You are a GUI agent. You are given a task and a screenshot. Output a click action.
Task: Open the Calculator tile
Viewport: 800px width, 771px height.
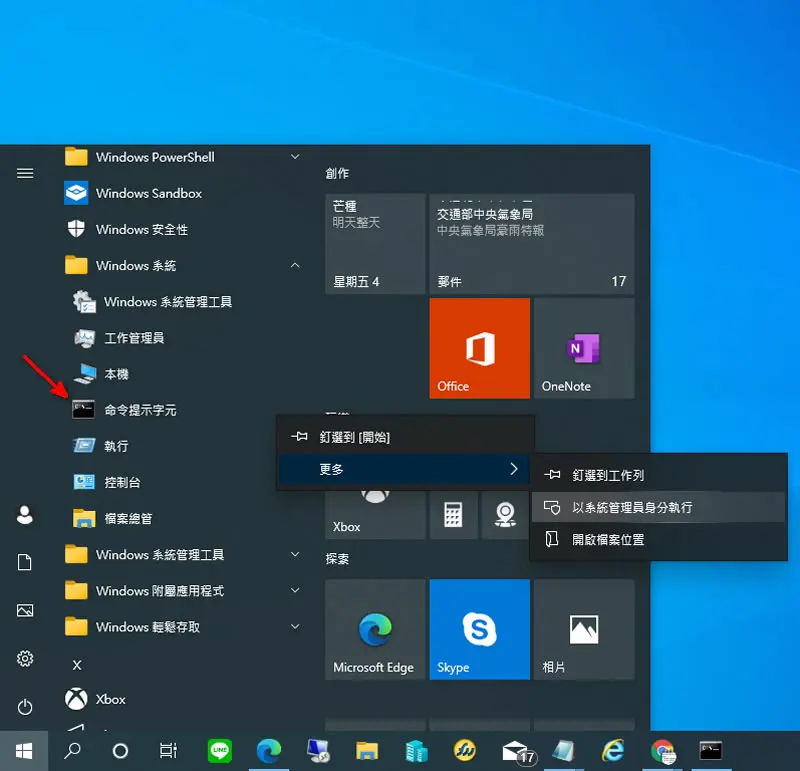click(453, 514)
